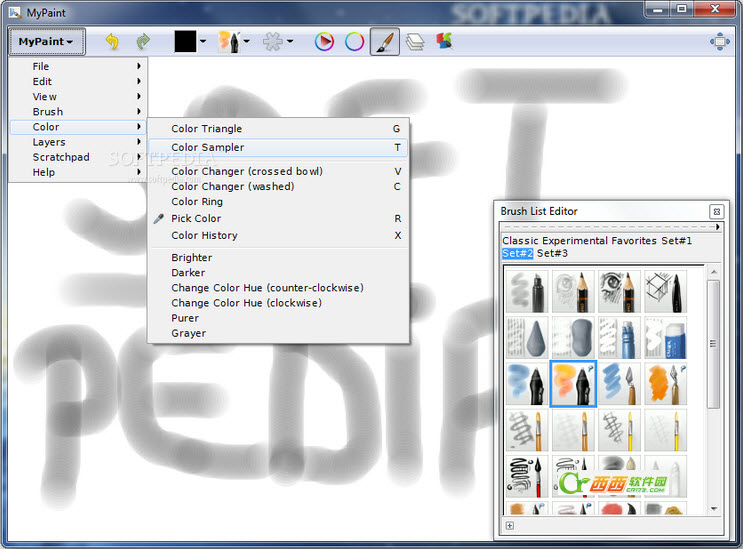Open the MyPaint main menu button
Viewport: 743px width, 549px height.
click(x=46, y=42)
